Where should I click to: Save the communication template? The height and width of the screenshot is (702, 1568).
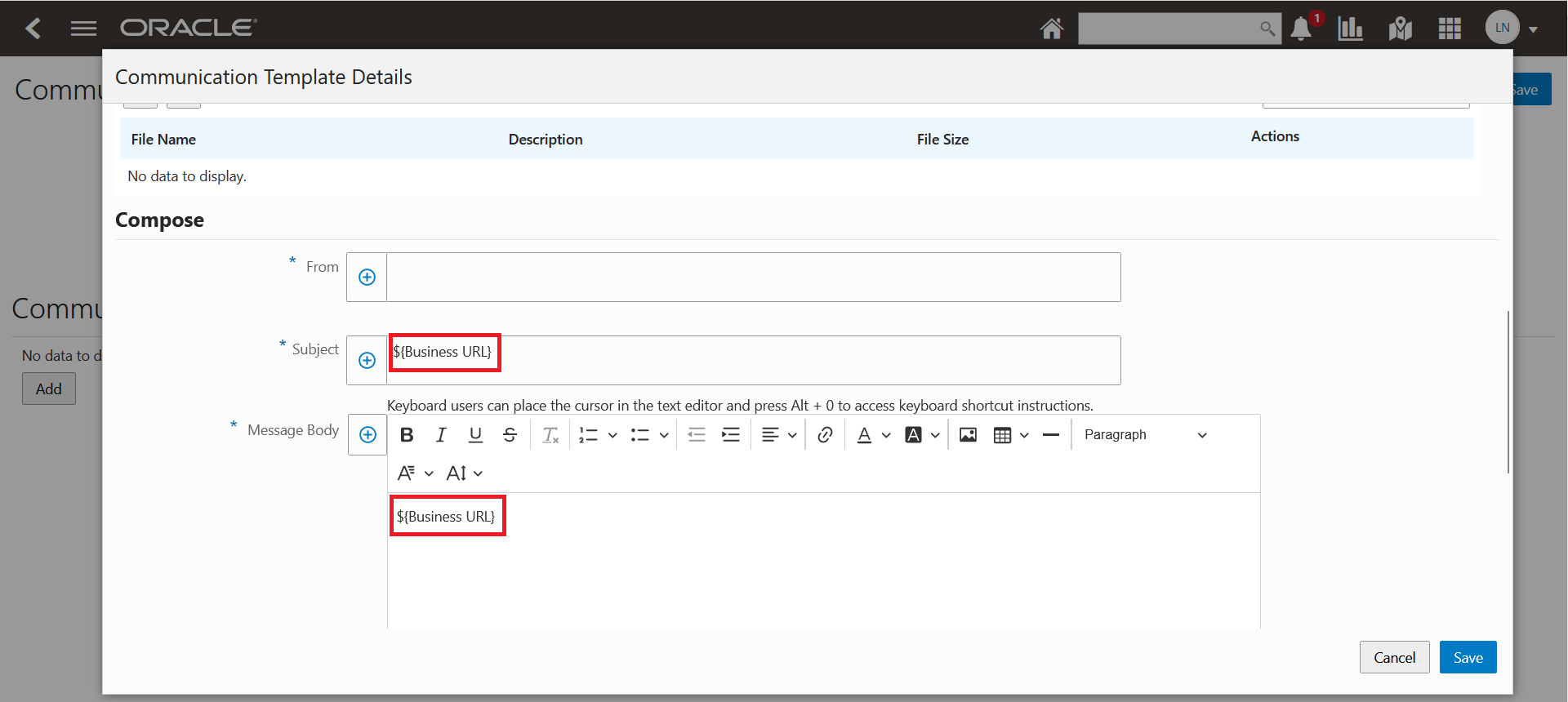pos(1468,657)
